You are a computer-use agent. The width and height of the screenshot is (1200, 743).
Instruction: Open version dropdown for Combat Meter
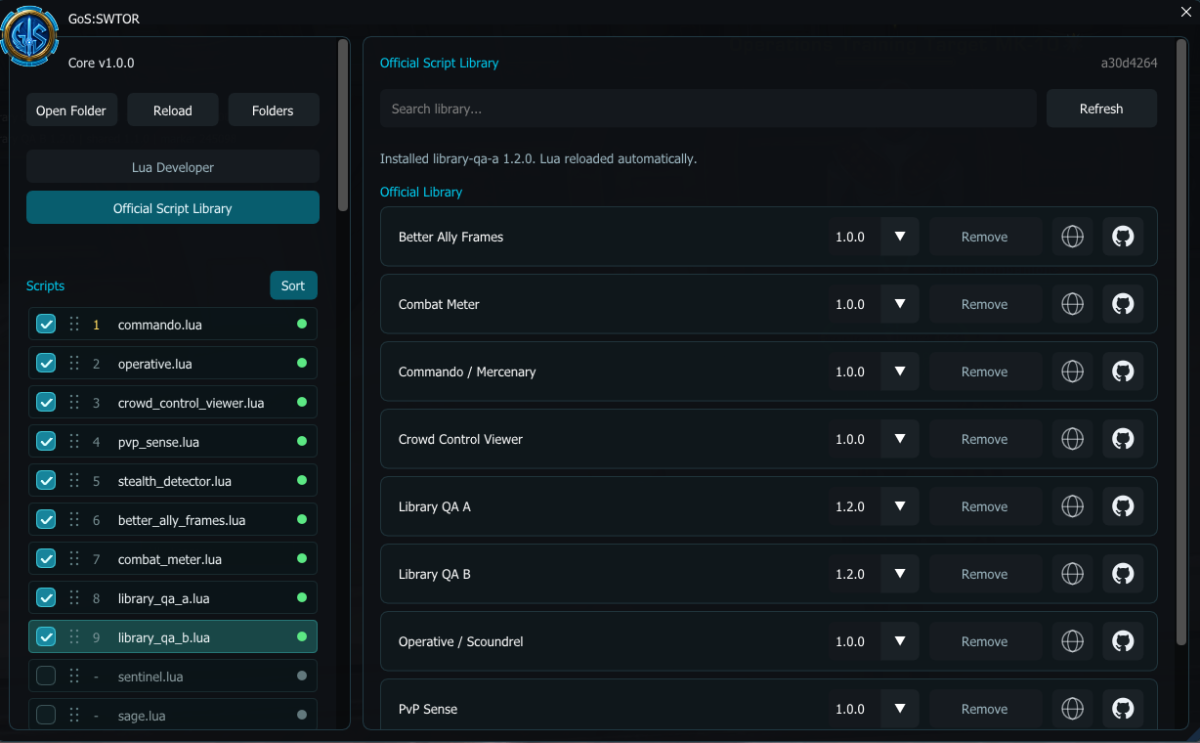point(900,304)
